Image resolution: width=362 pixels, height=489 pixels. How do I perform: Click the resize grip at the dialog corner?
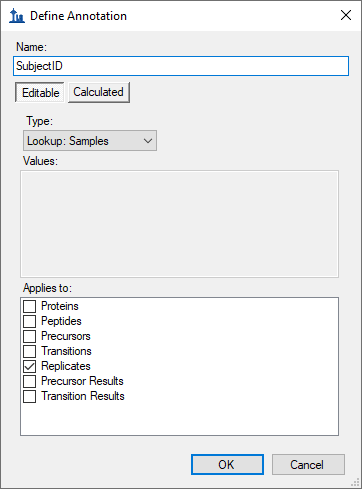(355, 482)
